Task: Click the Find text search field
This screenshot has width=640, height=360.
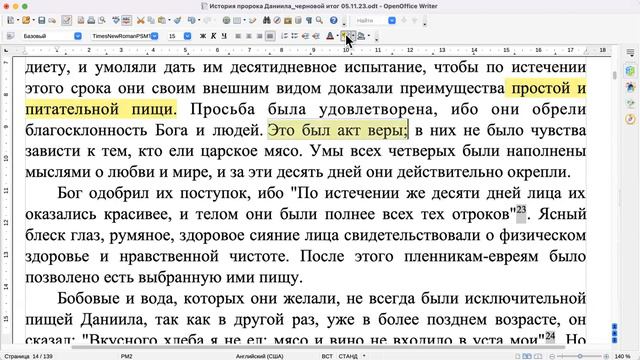Action: click(371, 20)
